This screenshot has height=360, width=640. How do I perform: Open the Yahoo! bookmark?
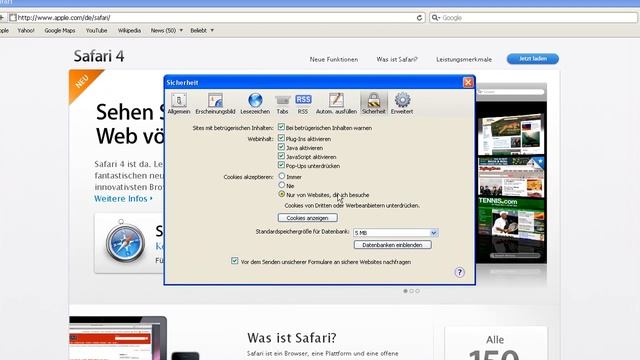click(26, 30)
